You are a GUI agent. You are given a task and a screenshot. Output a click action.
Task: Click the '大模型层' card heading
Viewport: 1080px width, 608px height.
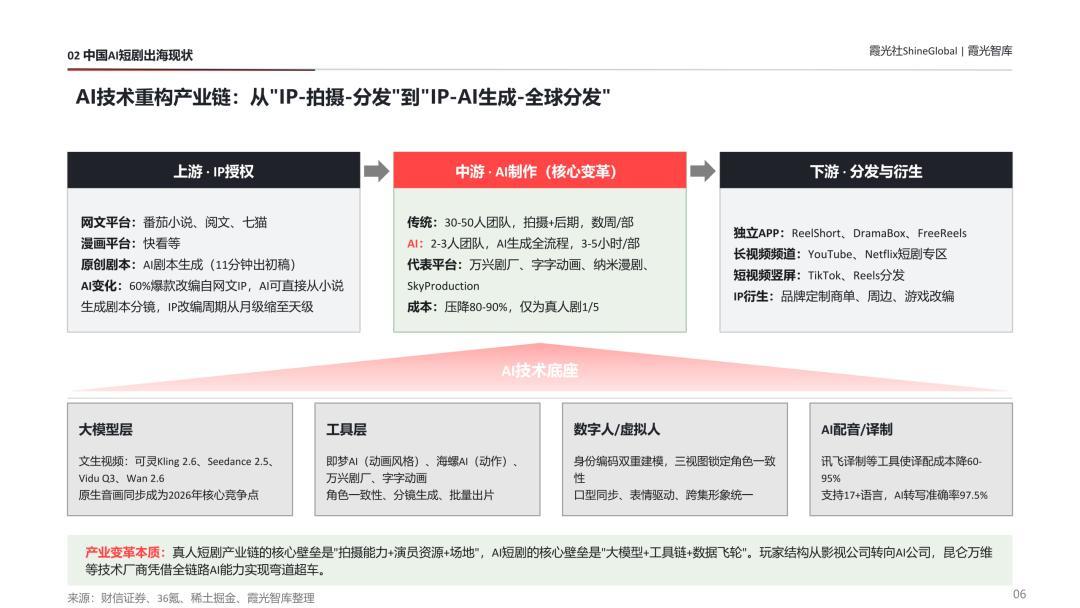[105, 429]
